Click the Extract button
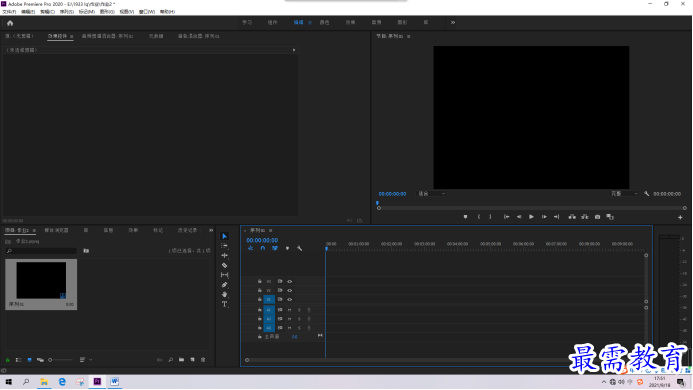Viewport: 693px width, 390px height. coord(585,217)
